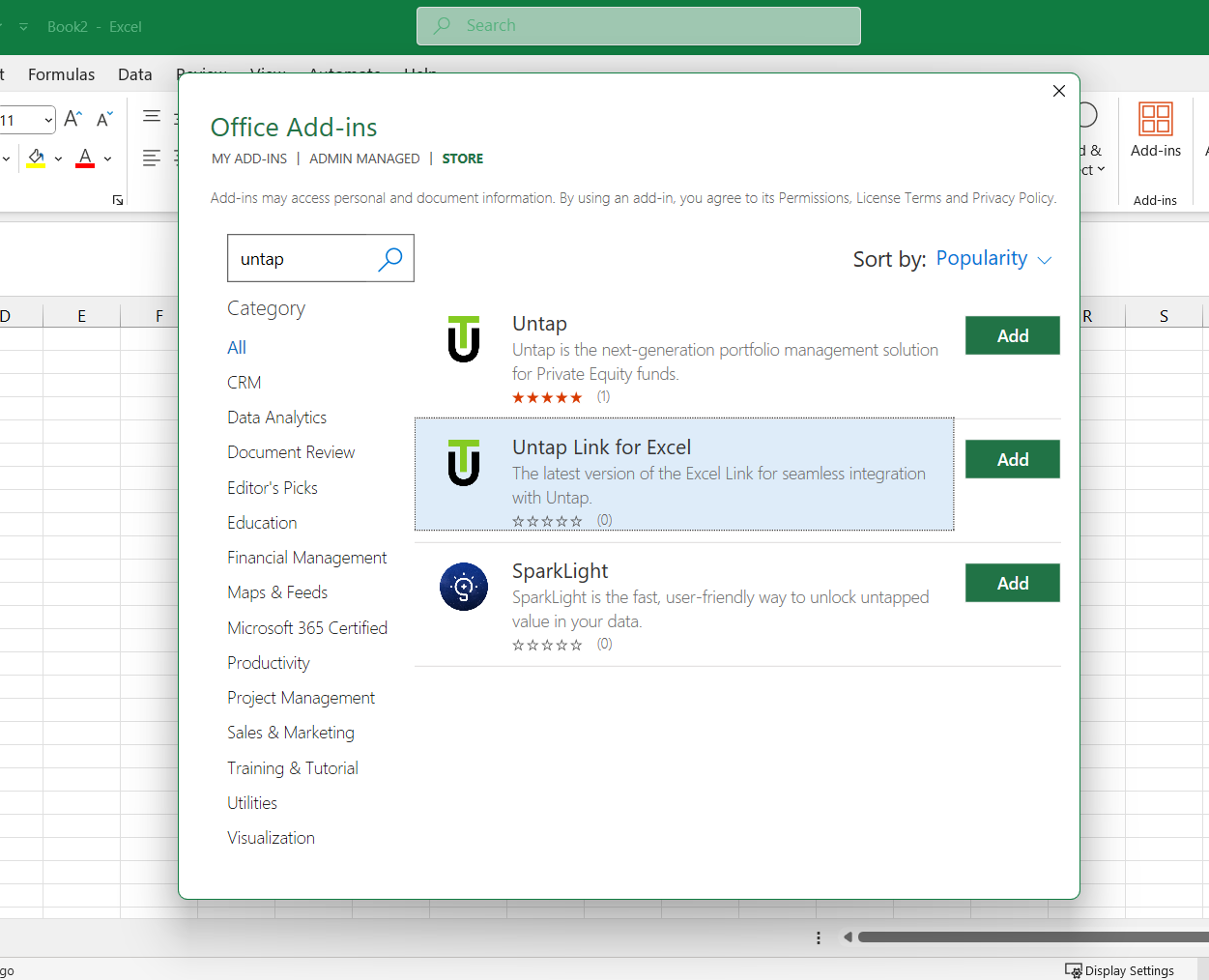Select column E header
This screenshot has height=980, width=1209.
pyautogui.click(x=81, y=316)
